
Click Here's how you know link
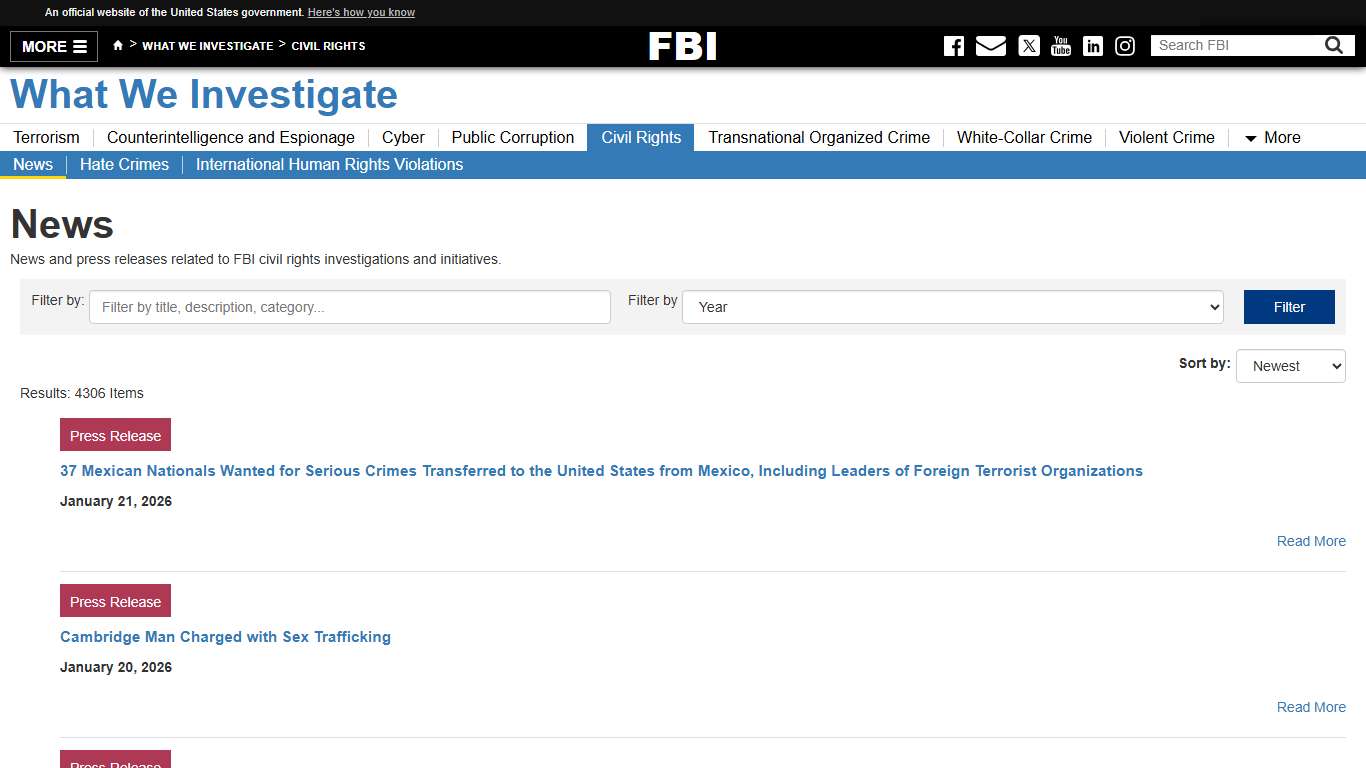pyautogui.click(x=361, y=12)
